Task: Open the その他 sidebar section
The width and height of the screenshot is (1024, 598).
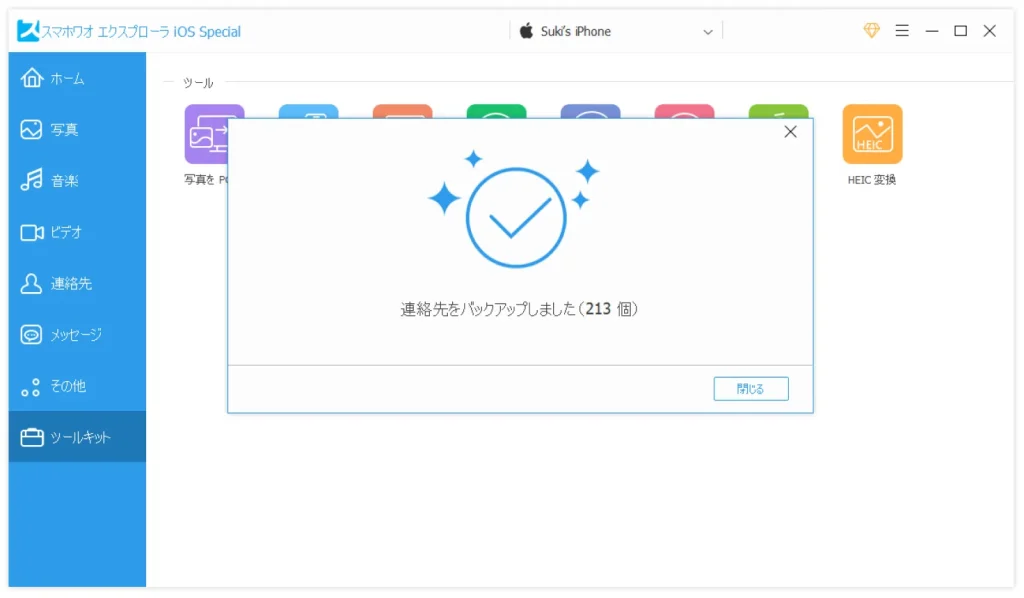Action: [x=67, y=386]
